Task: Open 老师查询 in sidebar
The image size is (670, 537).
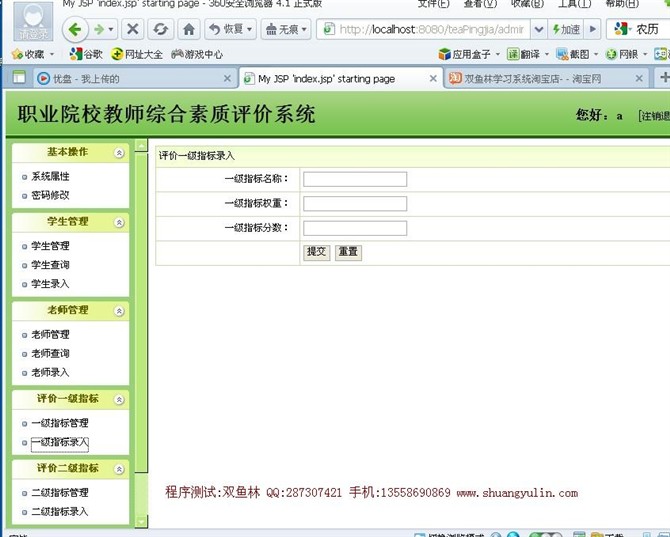Action: [x=50, y=353]
